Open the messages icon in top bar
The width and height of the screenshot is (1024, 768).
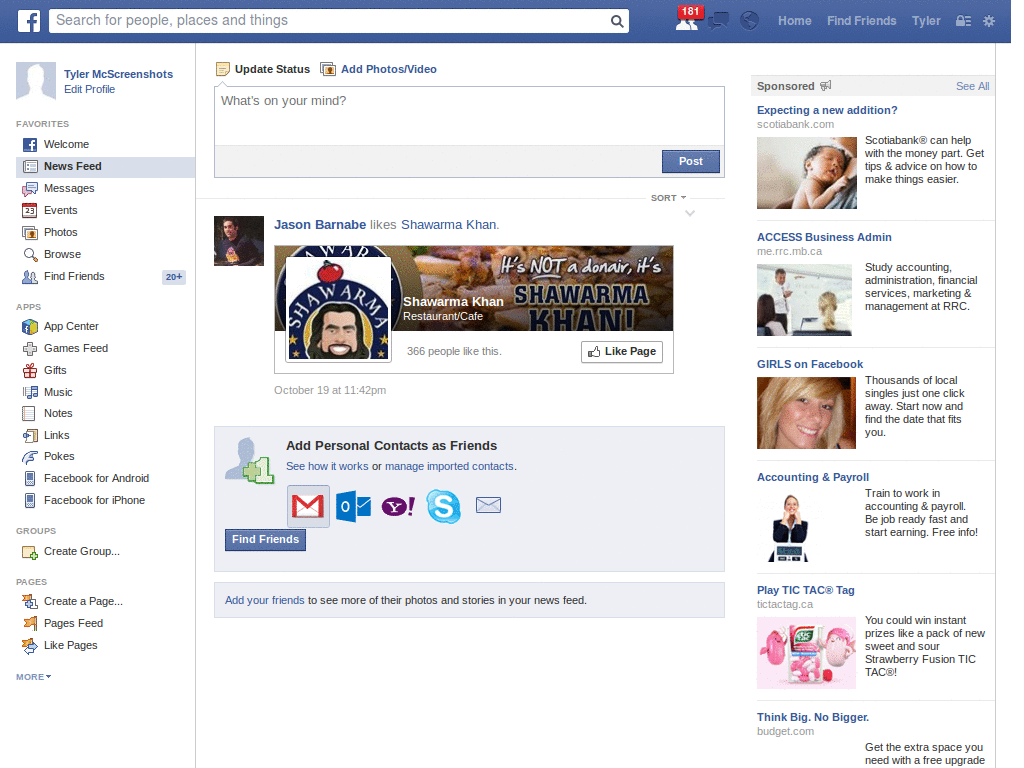718,21
